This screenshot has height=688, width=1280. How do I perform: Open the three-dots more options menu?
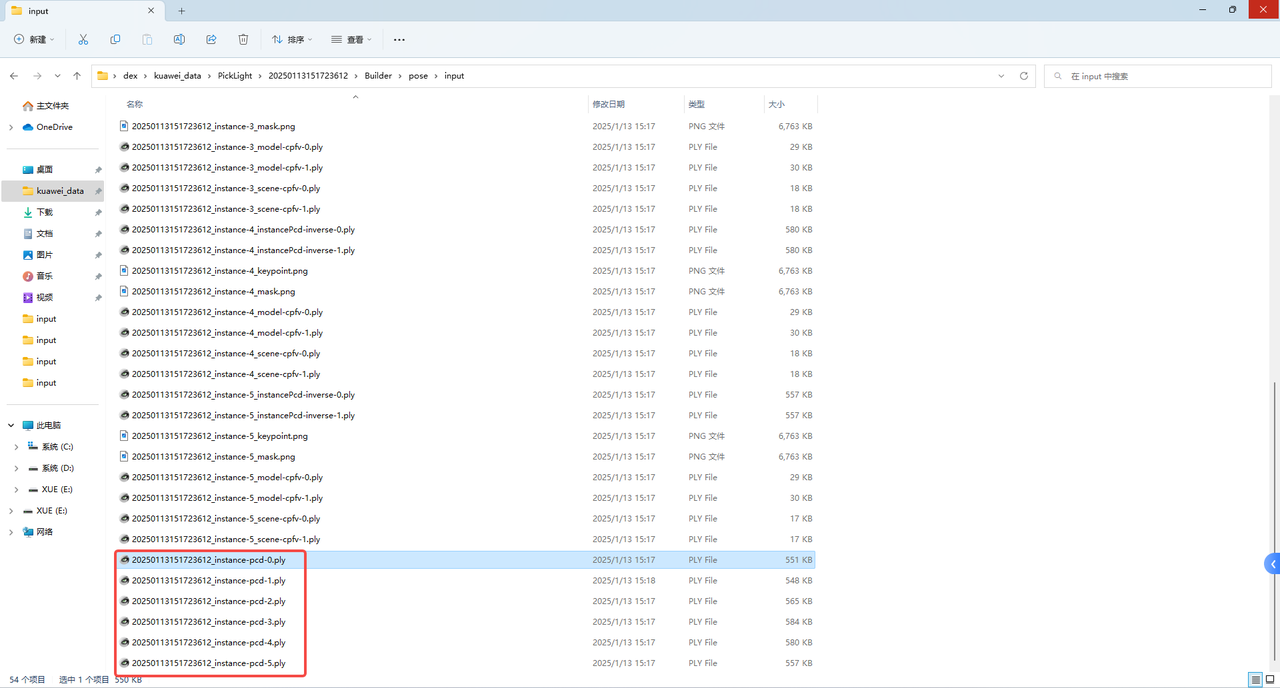coord(399,40)
